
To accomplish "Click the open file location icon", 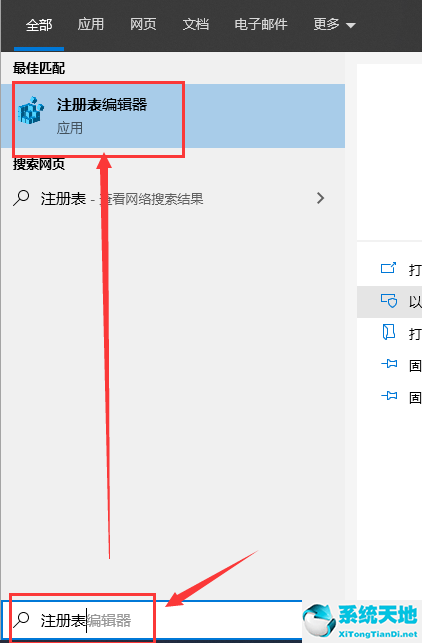I will pyautogui.click(x=388, y=332).
